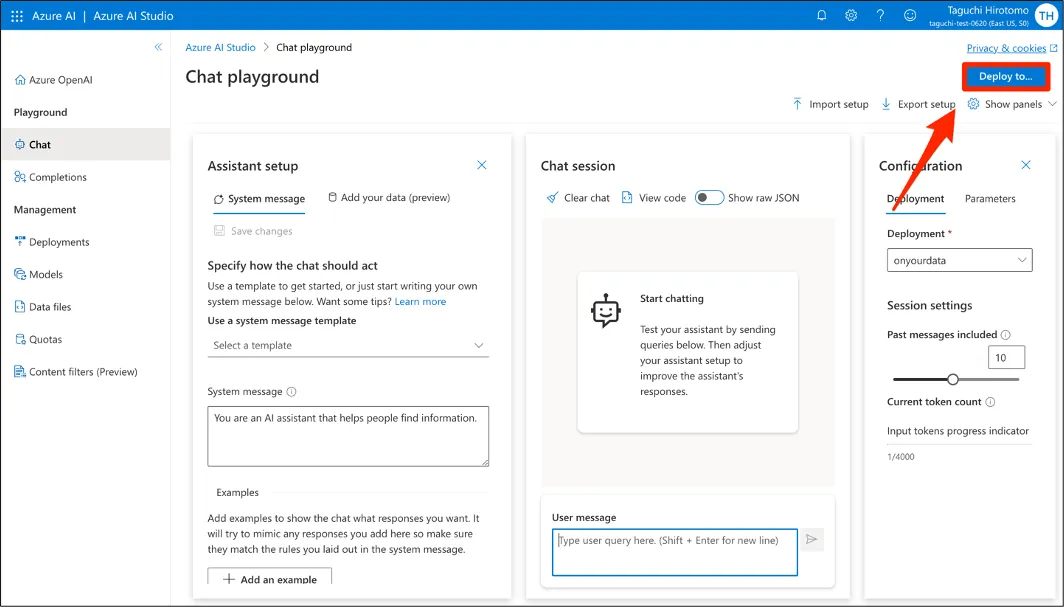Open the Deployment dropdown onyourdata

pos(959,260)
